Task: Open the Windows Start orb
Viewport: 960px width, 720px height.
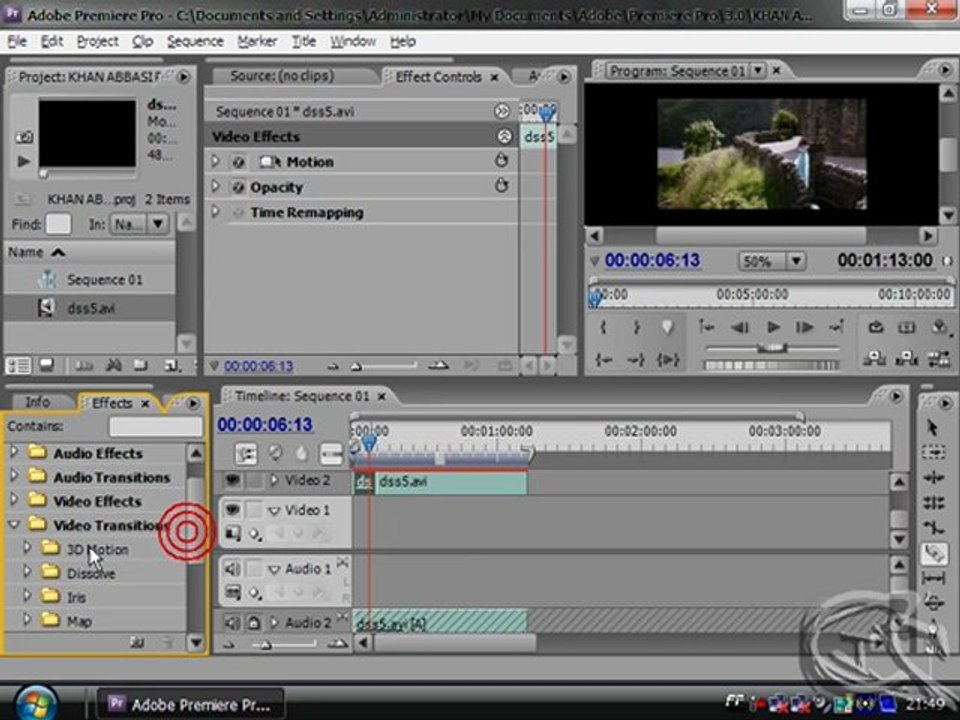Action: [x=36, y=702]
